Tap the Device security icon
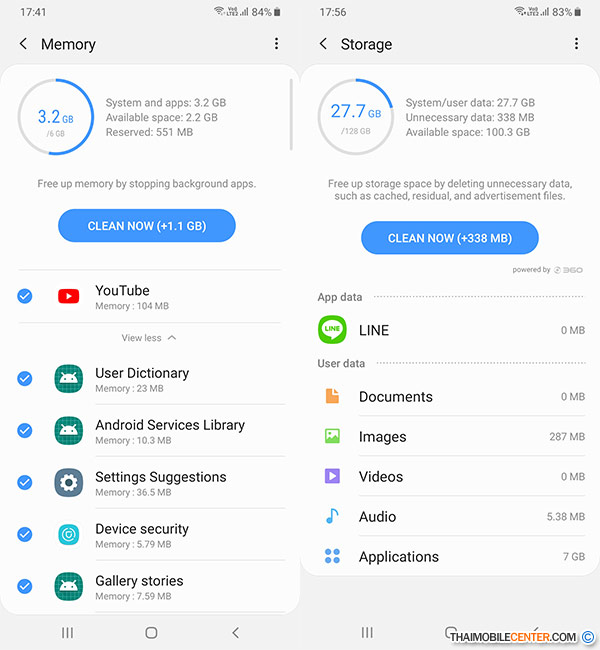This screenshot has height=650, width=600. click(68, 534)
